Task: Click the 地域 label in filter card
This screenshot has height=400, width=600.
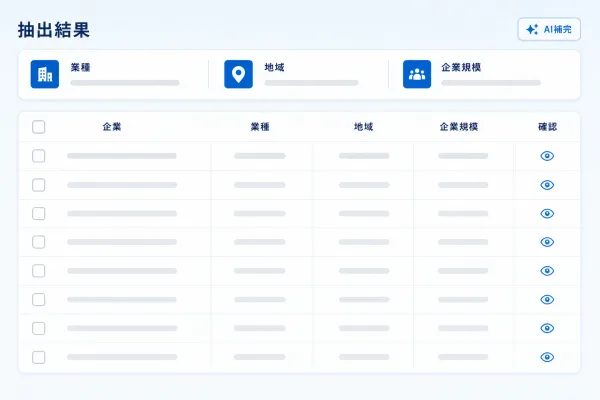Action: click(274, 67)
